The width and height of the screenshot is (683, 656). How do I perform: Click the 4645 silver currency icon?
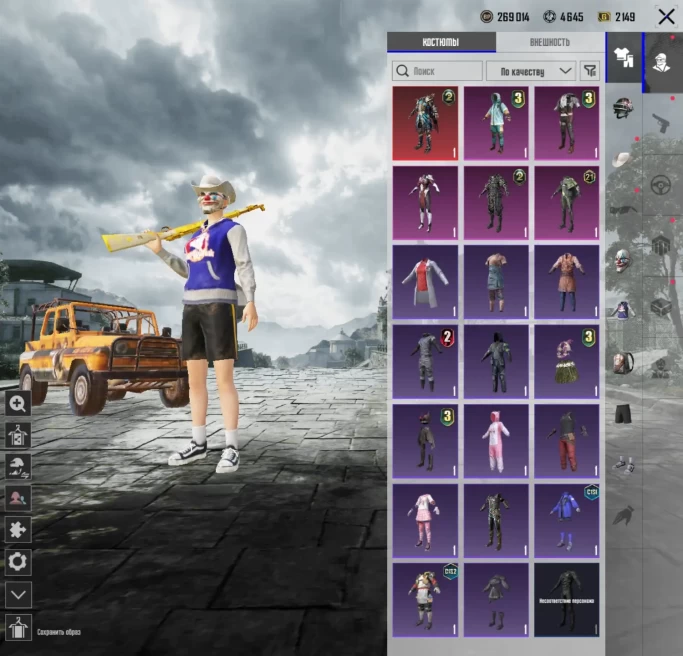550,17
